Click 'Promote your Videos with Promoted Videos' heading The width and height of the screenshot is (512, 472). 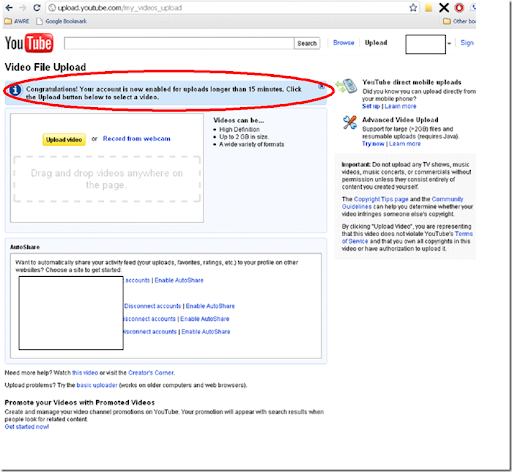click(x=80, y=402)
